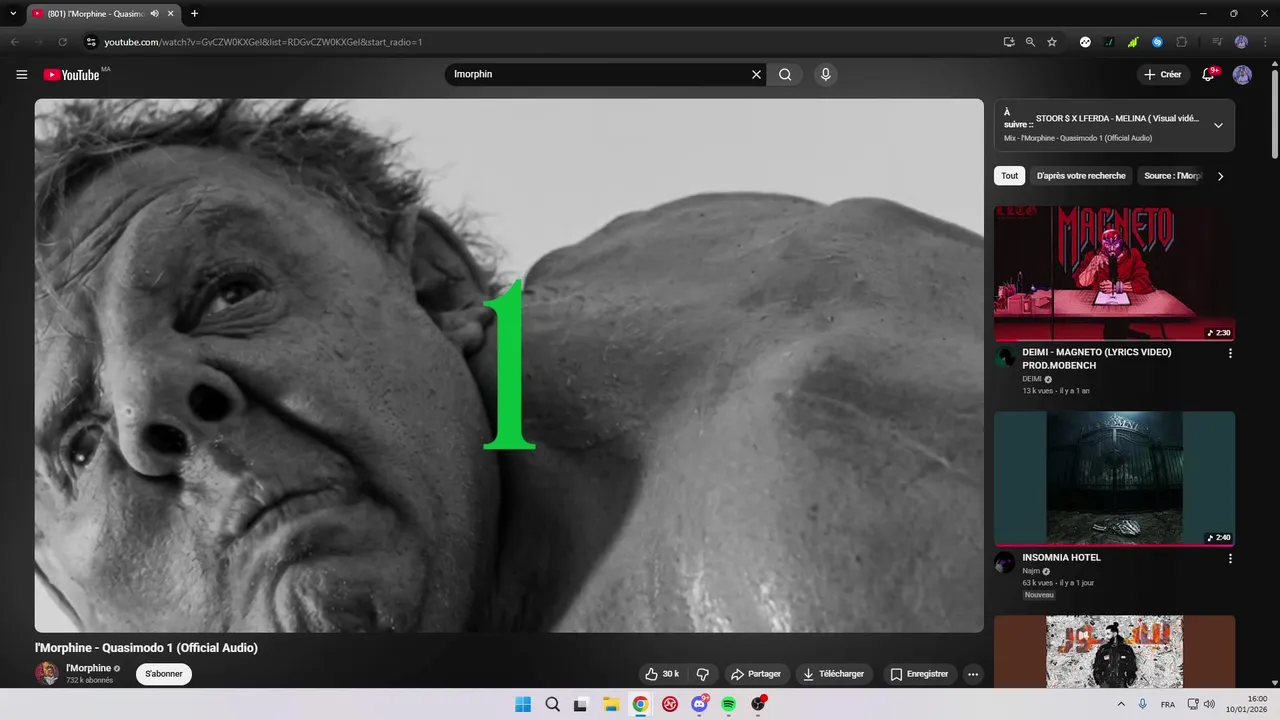Image resolution: width=1280 pixels, height=720 pixels.
Task: Open the Chrome profile avatar
Action: [1241, 42]
